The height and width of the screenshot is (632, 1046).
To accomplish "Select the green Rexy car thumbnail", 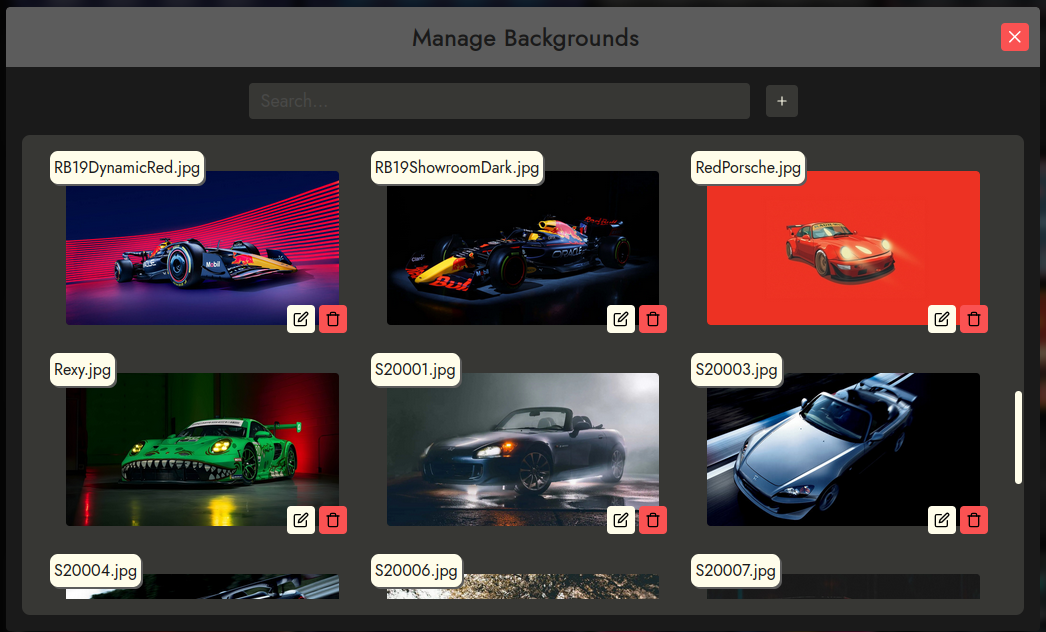I will coord(202,450).
